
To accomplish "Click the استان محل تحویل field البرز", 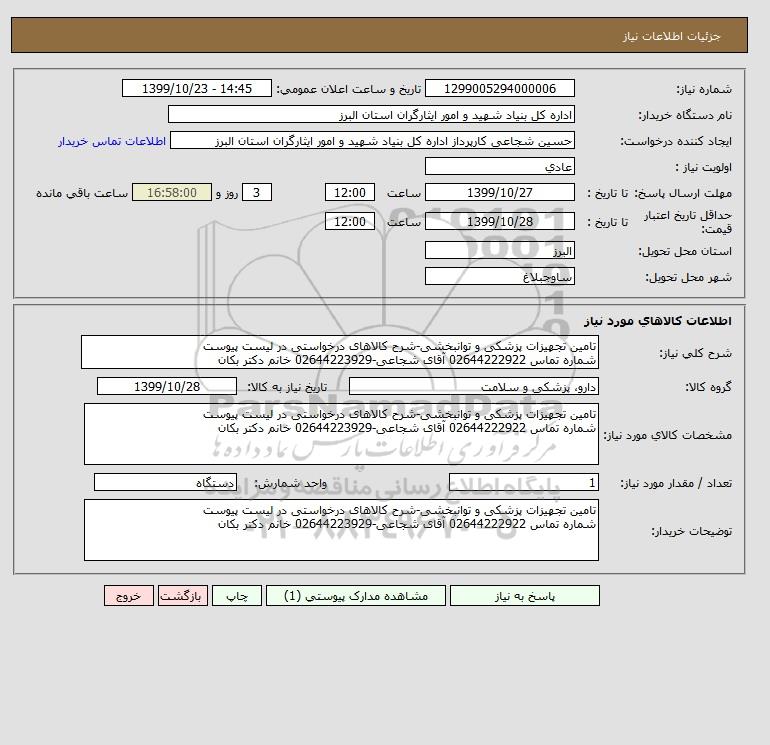I will pyautogui.click(x=499, y=250).
